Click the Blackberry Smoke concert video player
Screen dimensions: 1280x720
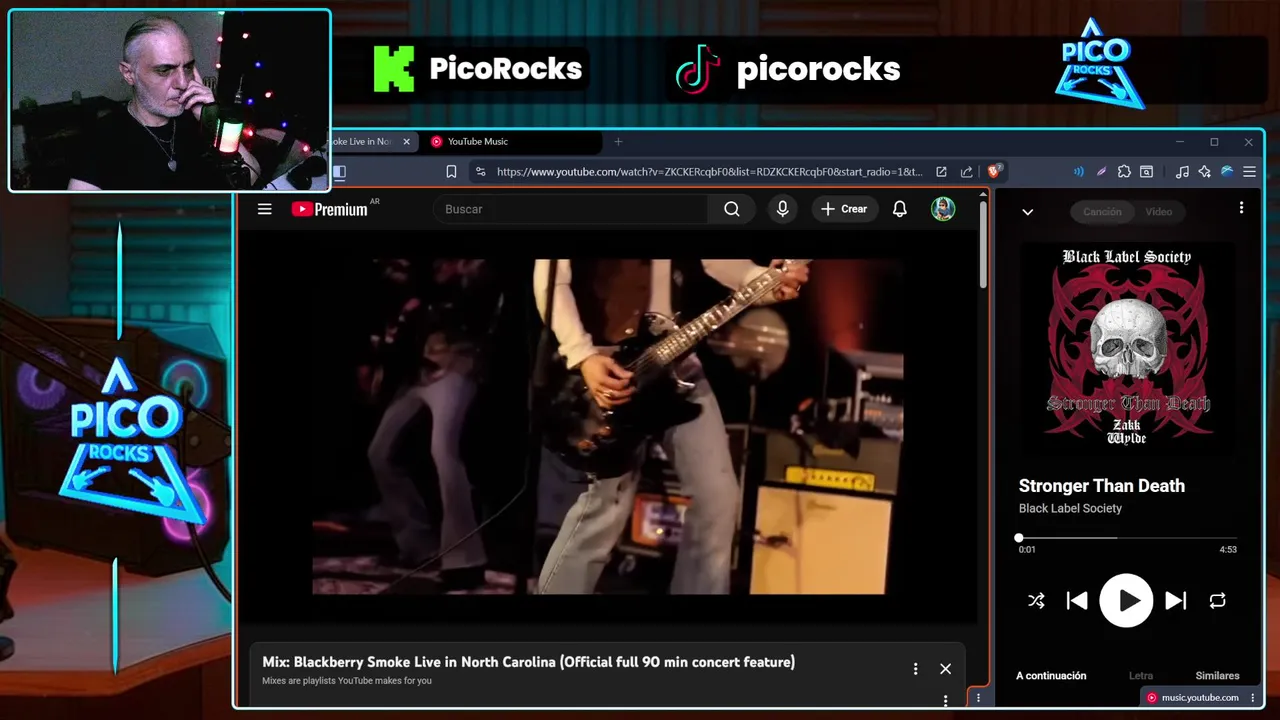point(607,427)
